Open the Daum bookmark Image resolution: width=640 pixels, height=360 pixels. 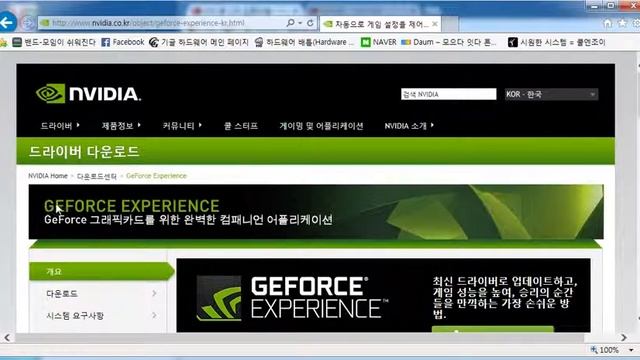(x=449, y=42)
